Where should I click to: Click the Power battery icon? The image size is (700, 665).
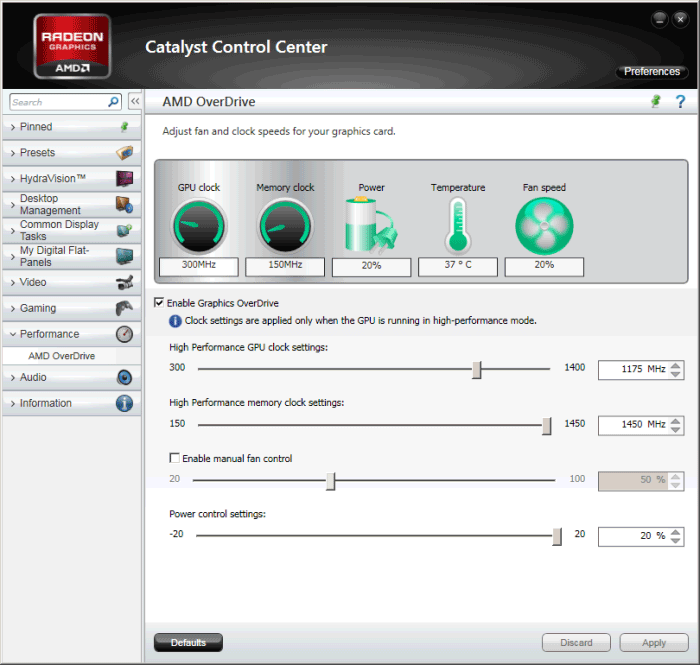coord(371,224)
